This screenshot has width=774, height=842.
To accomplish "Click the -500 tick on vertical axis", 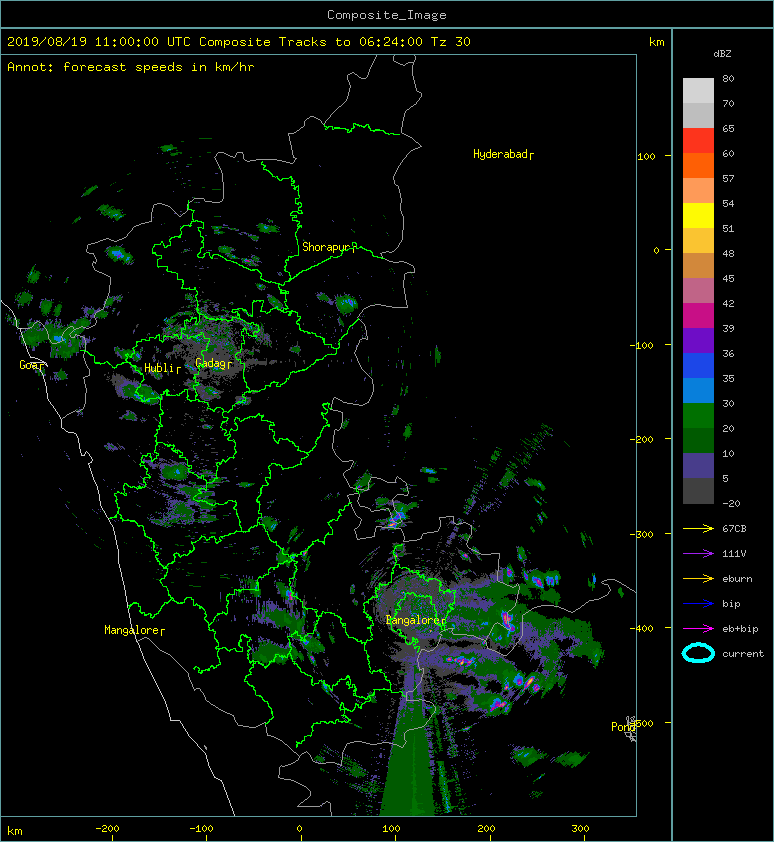I will pos(645,723).
